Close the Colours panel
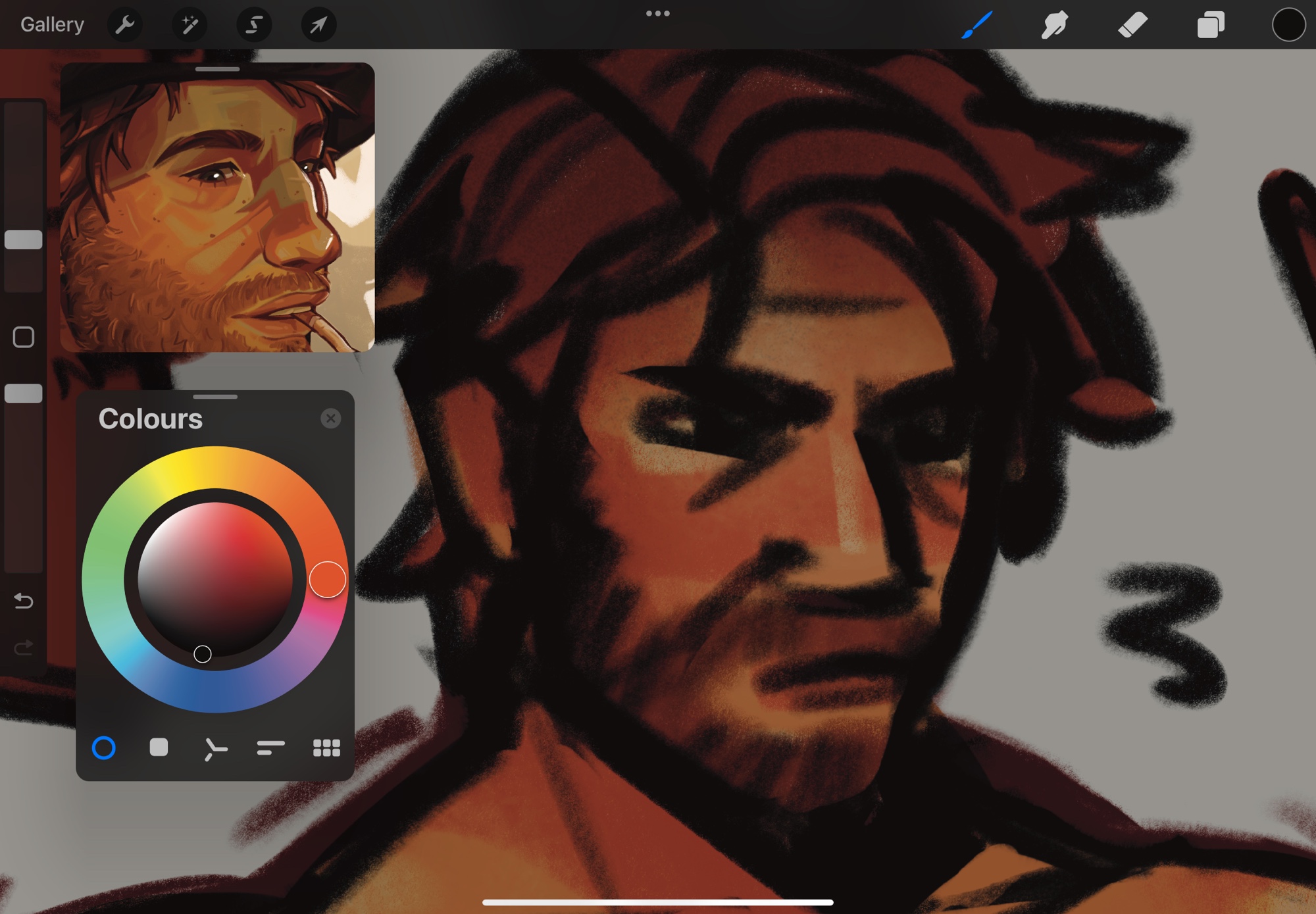Screen dimensions: 1316x914 tap(330, 419)
